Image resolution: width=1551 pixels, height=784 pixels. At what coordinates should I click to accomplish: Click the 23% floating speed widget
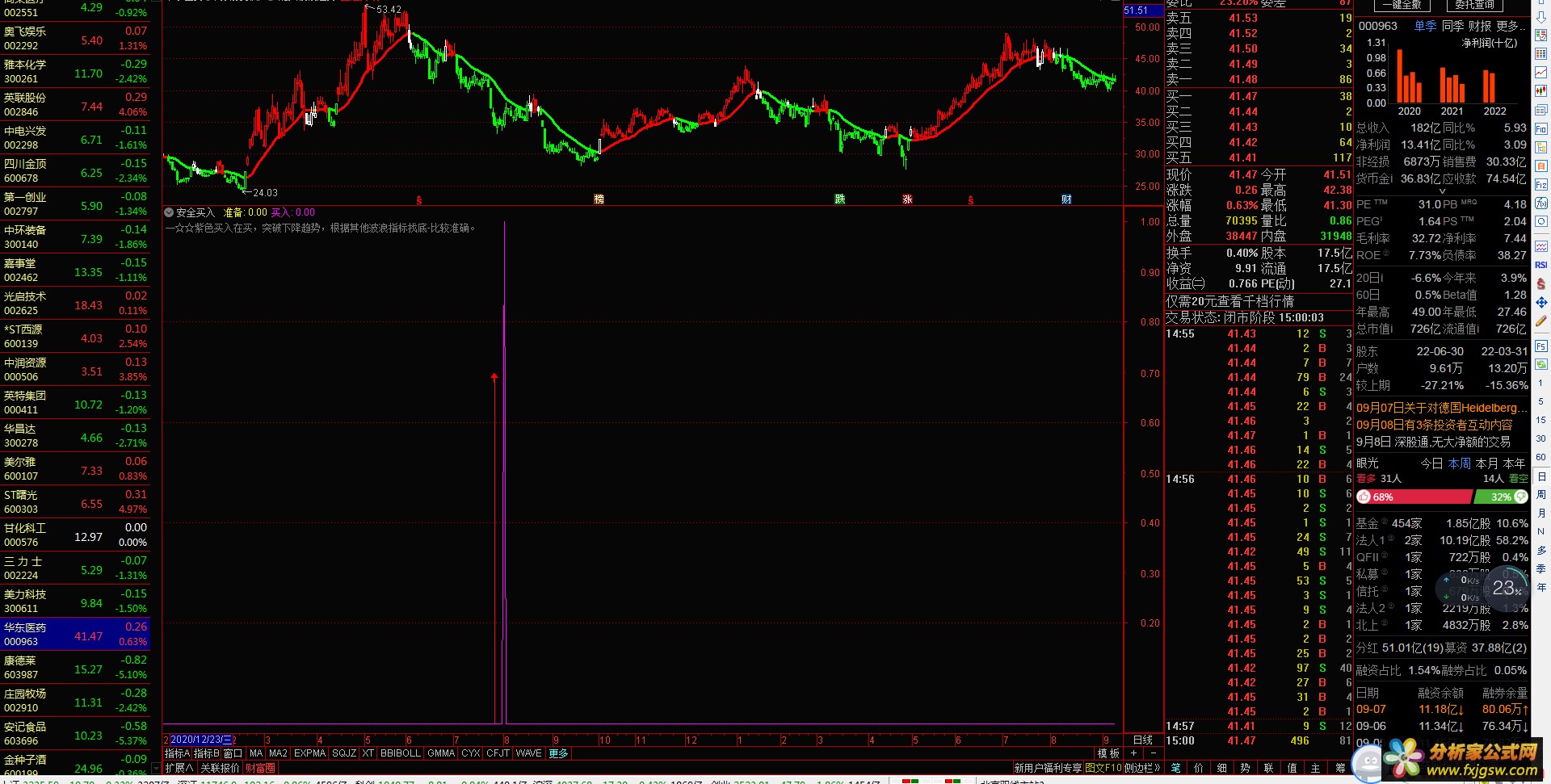tap(1507, 588)
